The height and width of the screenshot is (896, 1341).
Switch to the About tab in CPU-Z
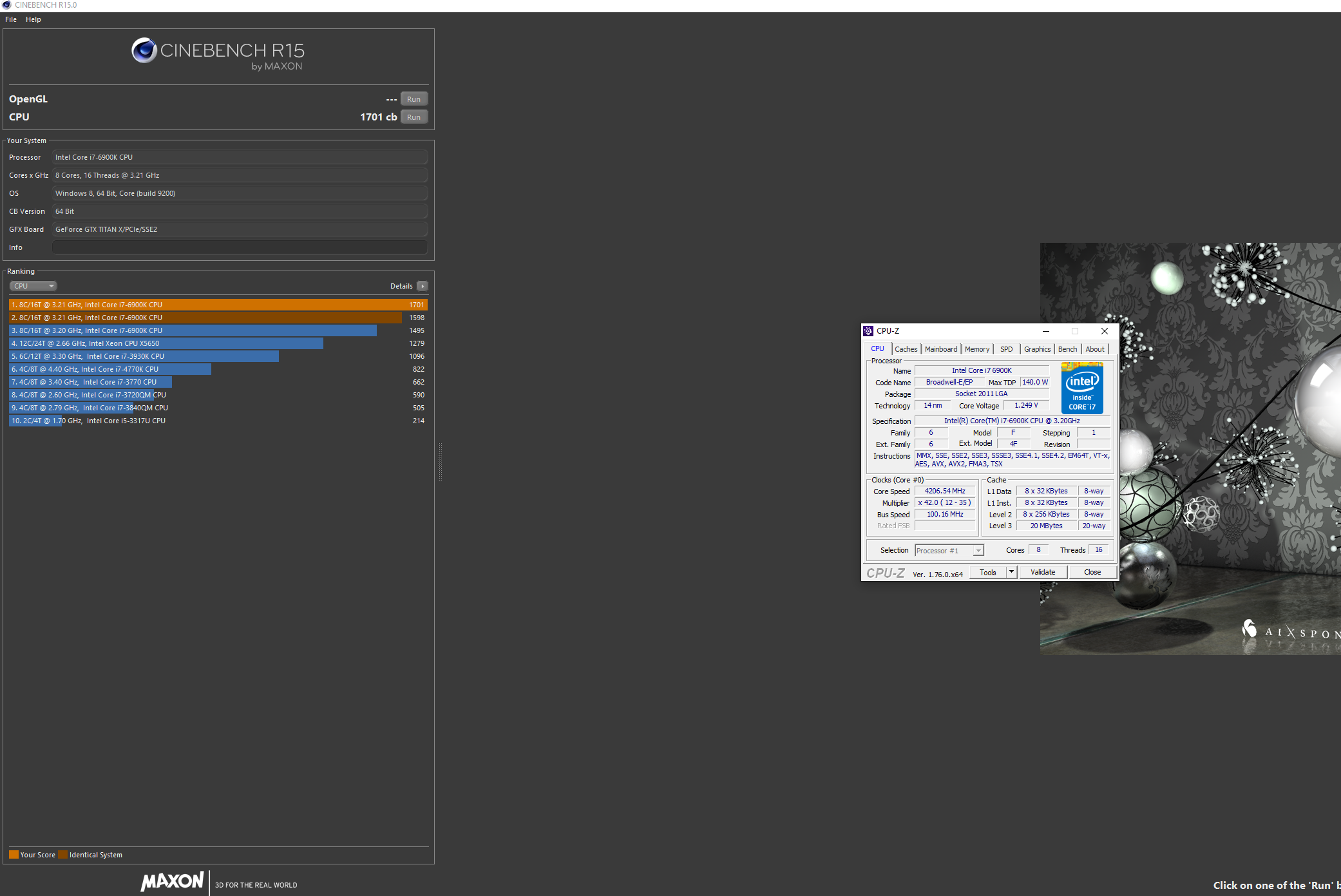(1095, 349)
